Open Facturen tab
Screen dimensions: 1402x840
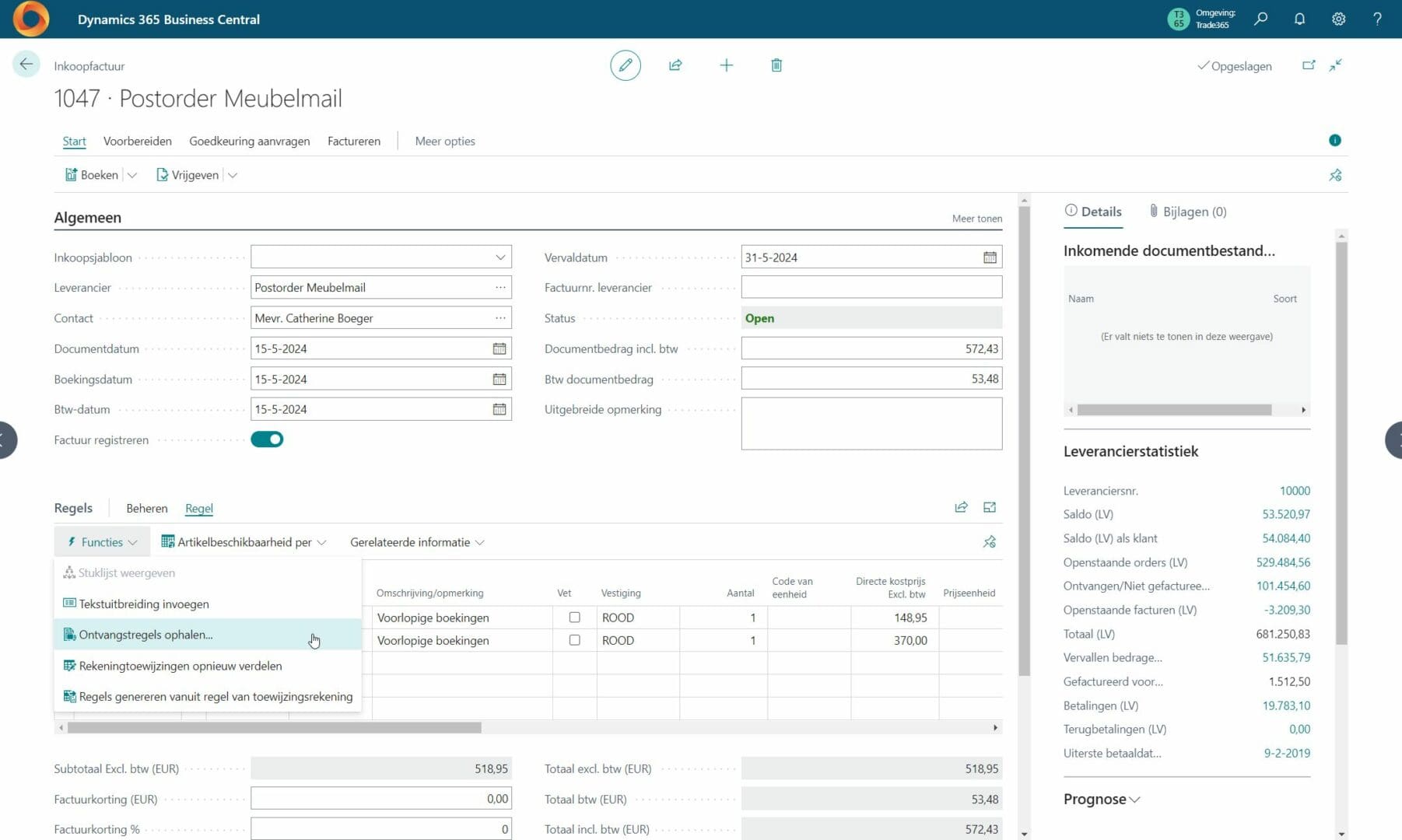(354, 141)
